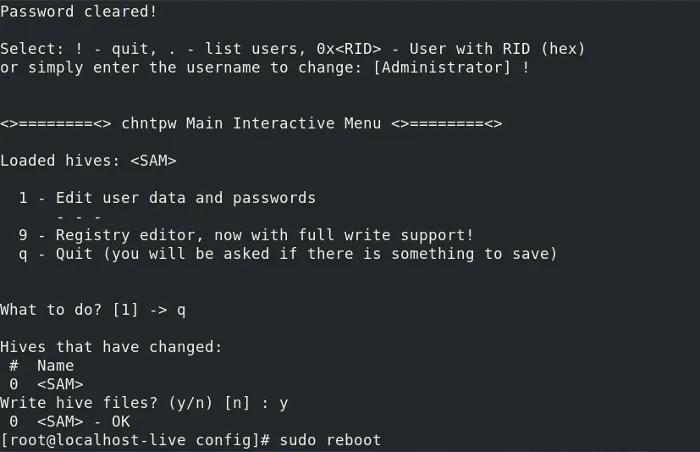
Task: Click the "or simply enter the username" text
Action: (x=130, y=67)
